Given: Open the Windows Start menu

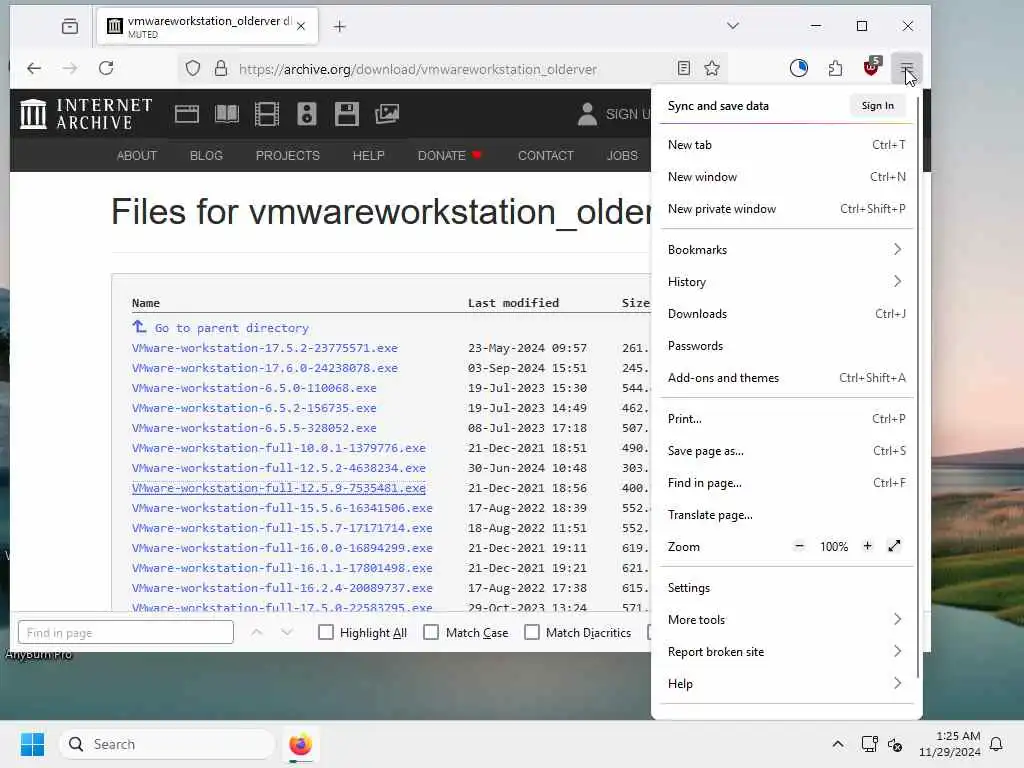Looking at the screenshot, I should point(32,744).
